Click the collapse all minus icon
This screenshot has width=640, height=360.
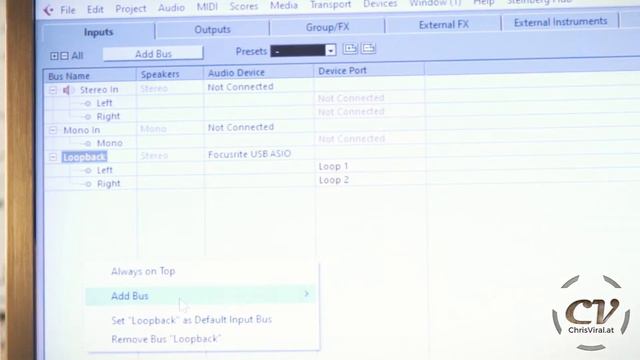pos(64,56)
